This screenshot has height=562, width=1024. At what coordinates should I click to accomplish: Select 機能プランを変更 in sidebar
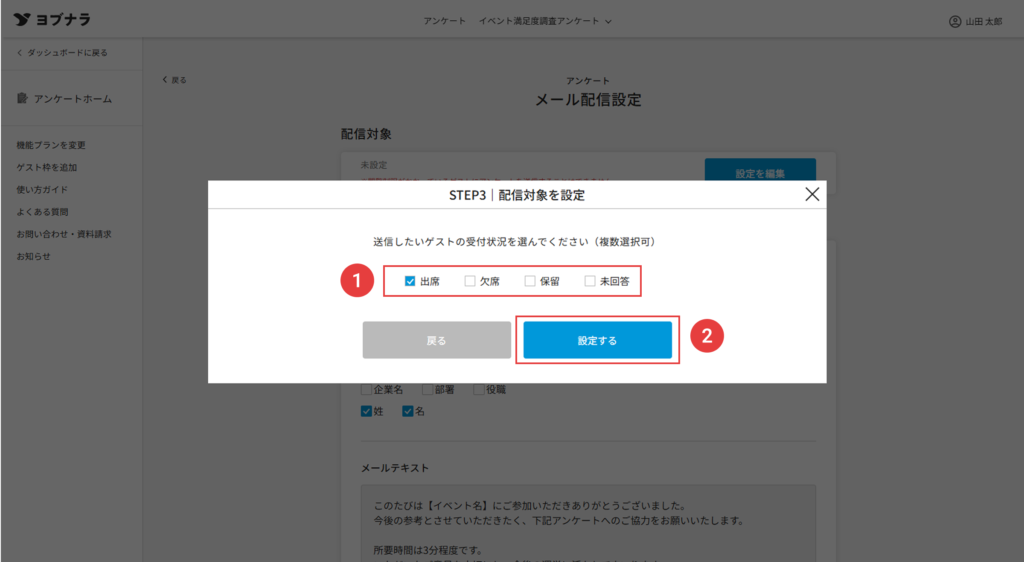(51, 145)
